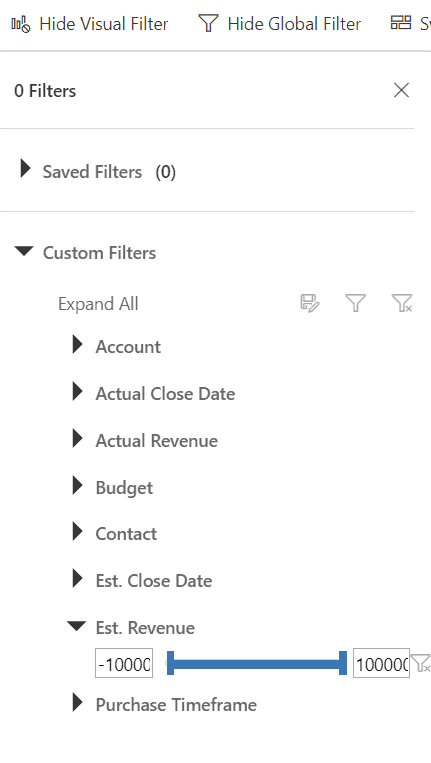Click the minimum revenue input field
Viewport: 431px width, 763px height.
point(124,663)
